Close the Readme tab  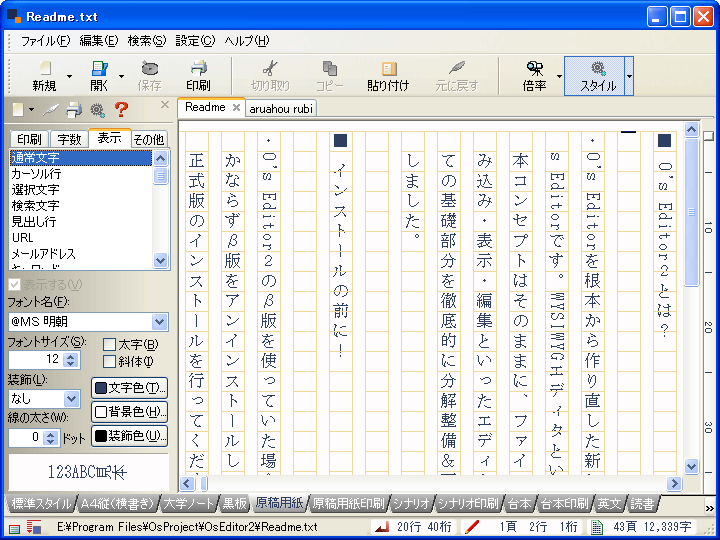coord(236,107)
